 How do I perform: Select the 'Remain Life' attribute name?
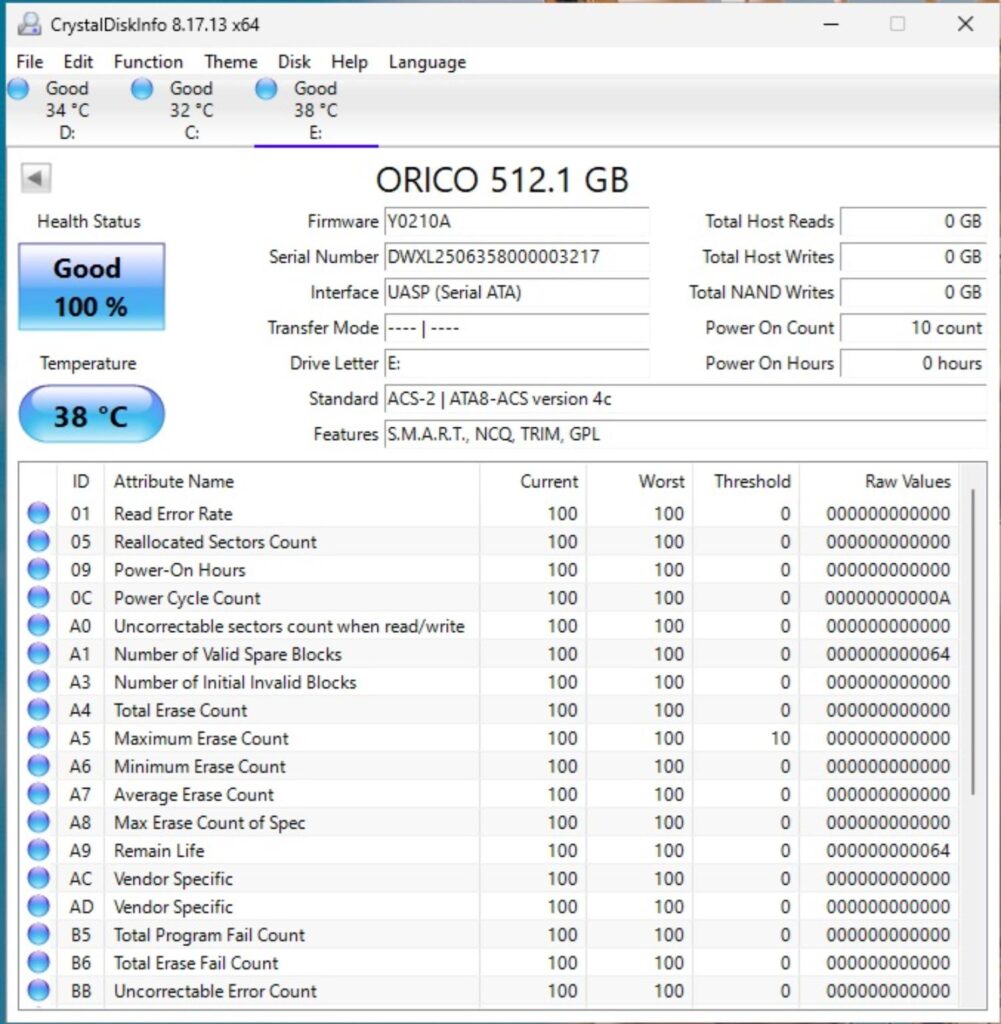tap(159, 850)
